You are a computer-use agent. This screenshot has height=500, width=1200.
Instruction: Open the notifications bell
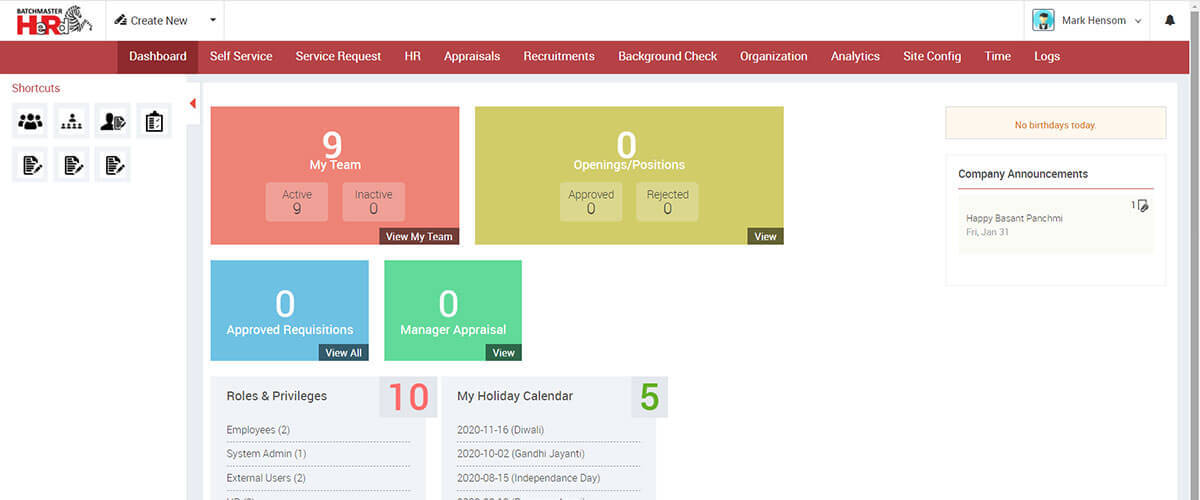[1170, 20]
